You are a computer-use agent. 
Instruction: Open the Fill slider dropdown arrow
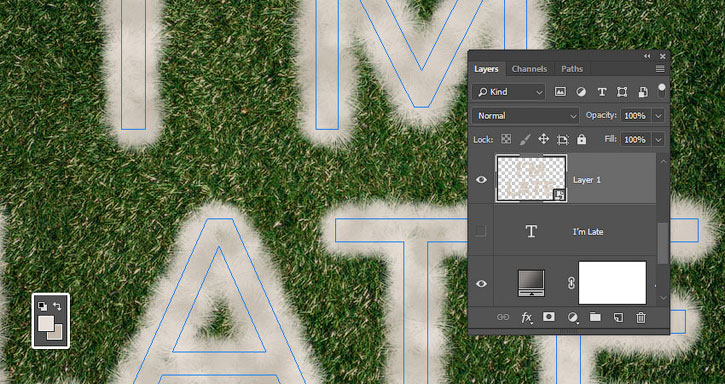pos(658,139)
